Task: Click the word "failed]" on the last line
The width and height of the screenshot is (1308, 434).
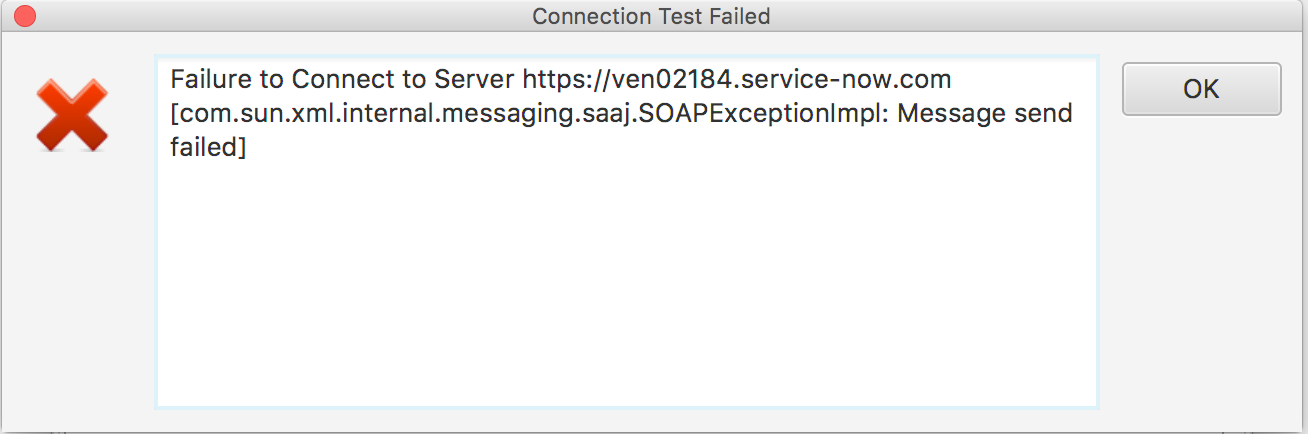Action: coord(208,148)
